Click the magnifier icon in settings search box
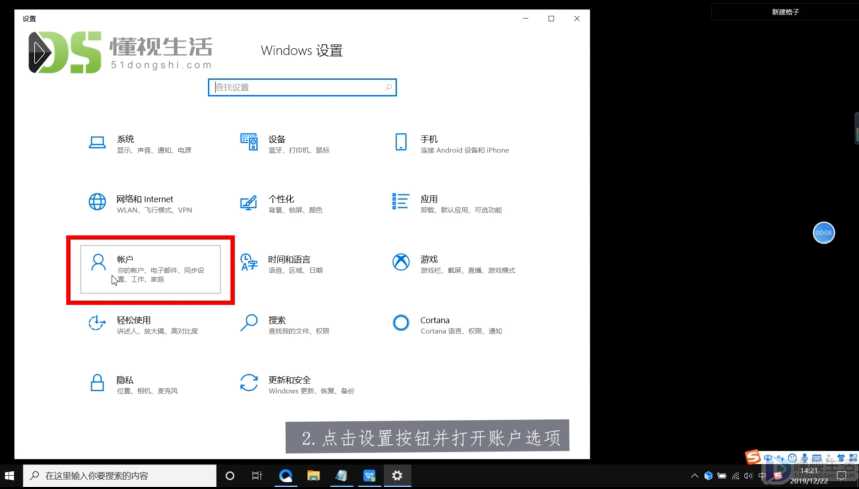Viewport: 859px width, 489px height. click(388, 87)
